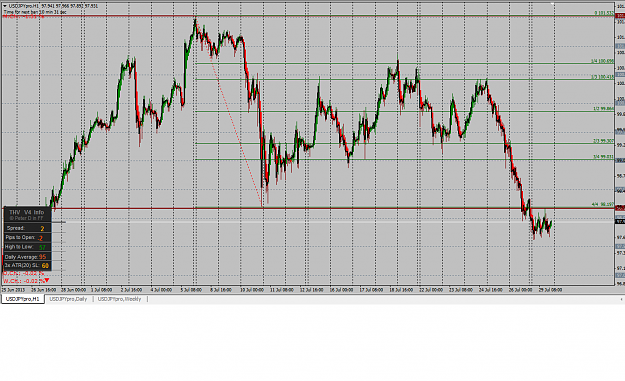Click the 24 Jul 16:00 time axis label

click(491, 290)
